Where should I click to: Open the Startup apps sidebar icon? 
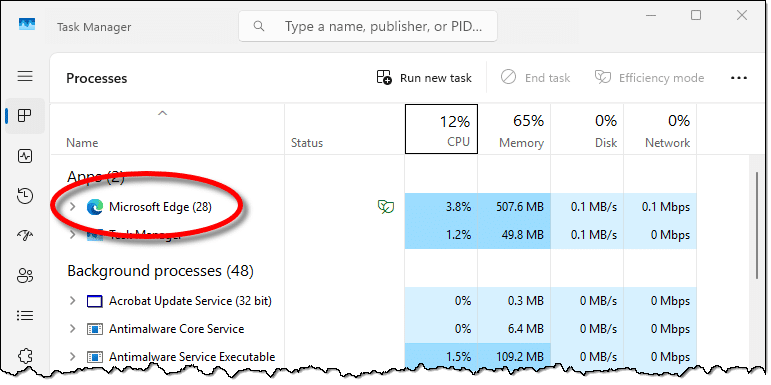pos(25,236)
